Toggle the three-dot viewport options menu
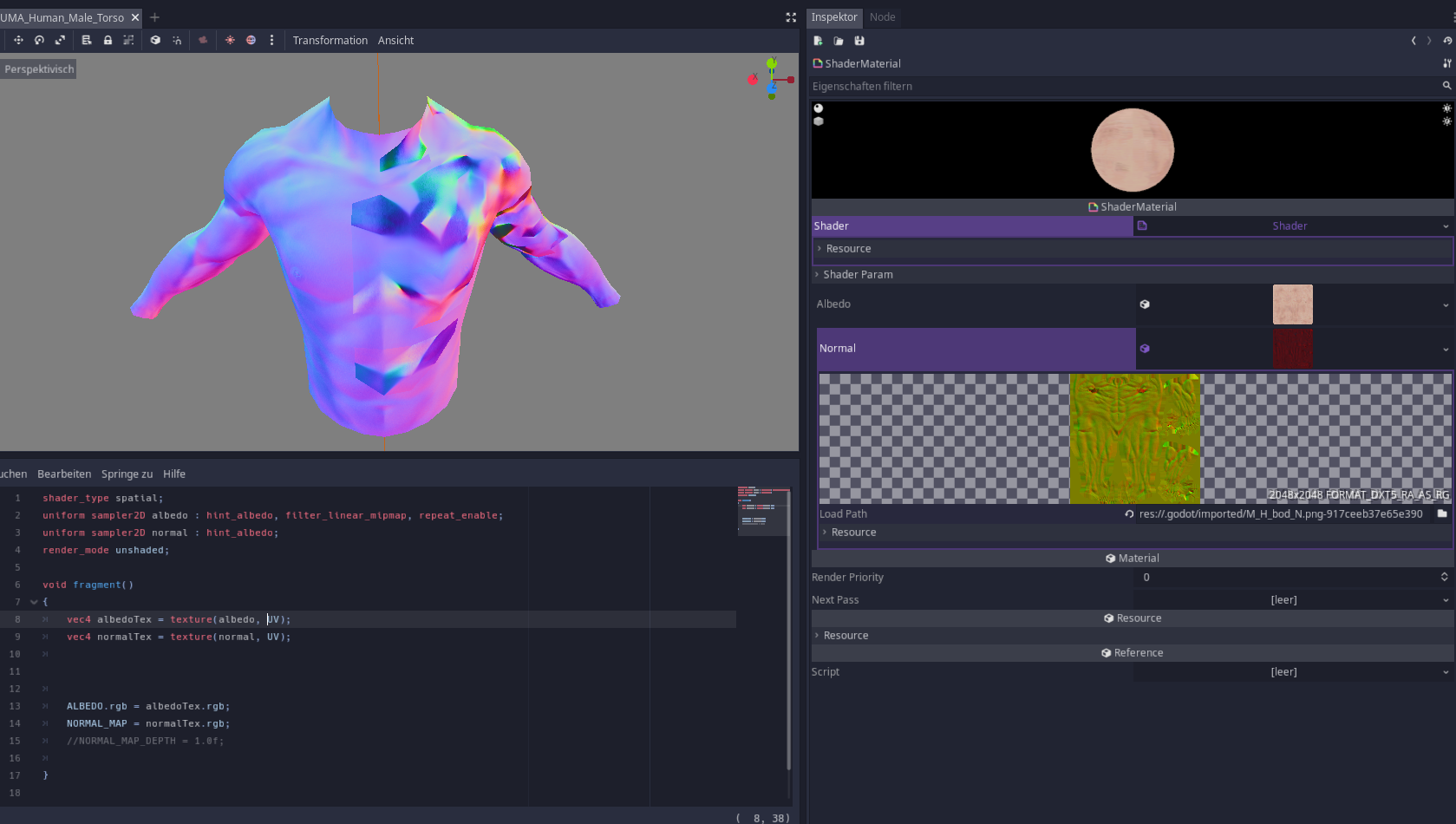Screen dimensions: 1456x824 point(271,40)
